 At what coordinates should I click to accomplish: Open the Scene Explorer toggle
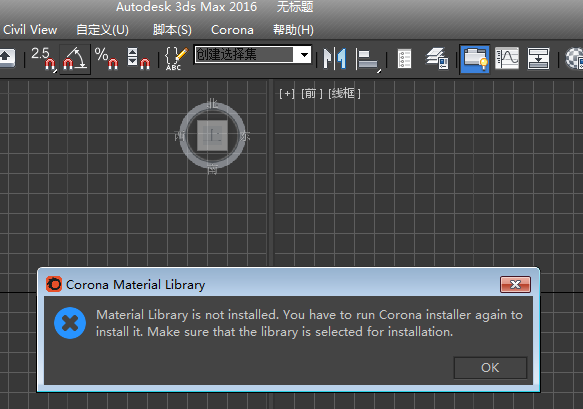[404, 58]
